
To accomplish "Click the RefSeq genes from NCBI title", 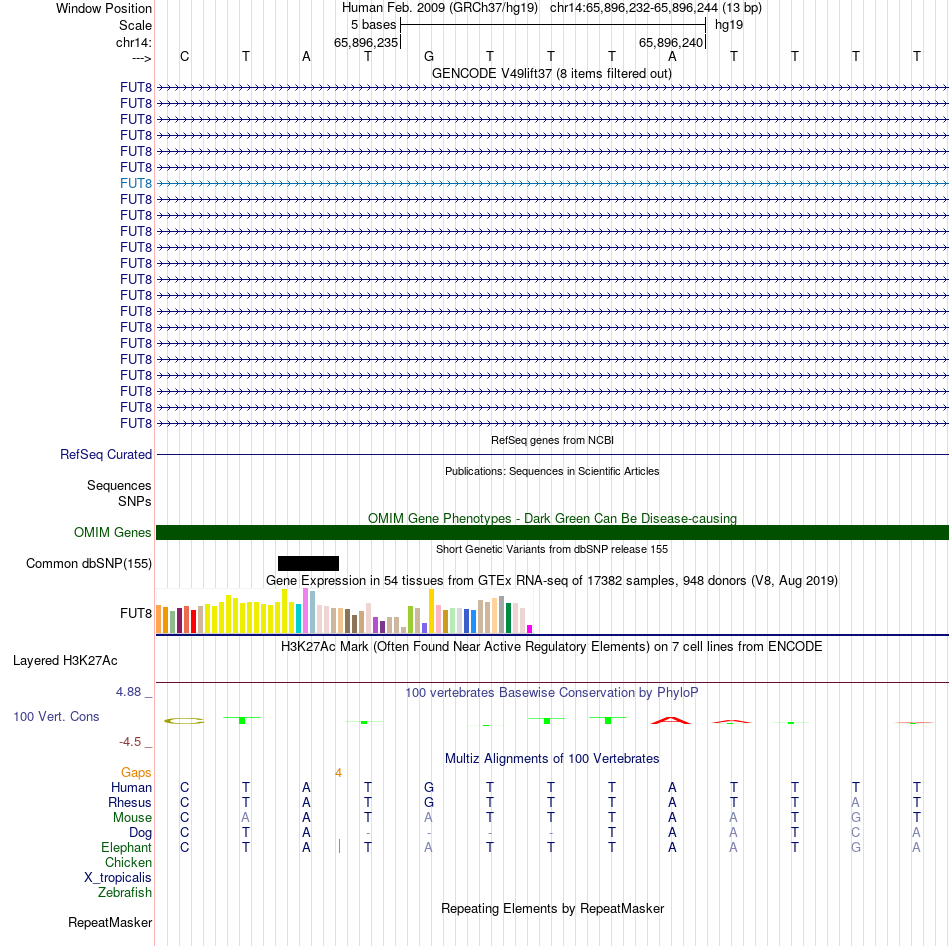I will click(x=552, y=440).
